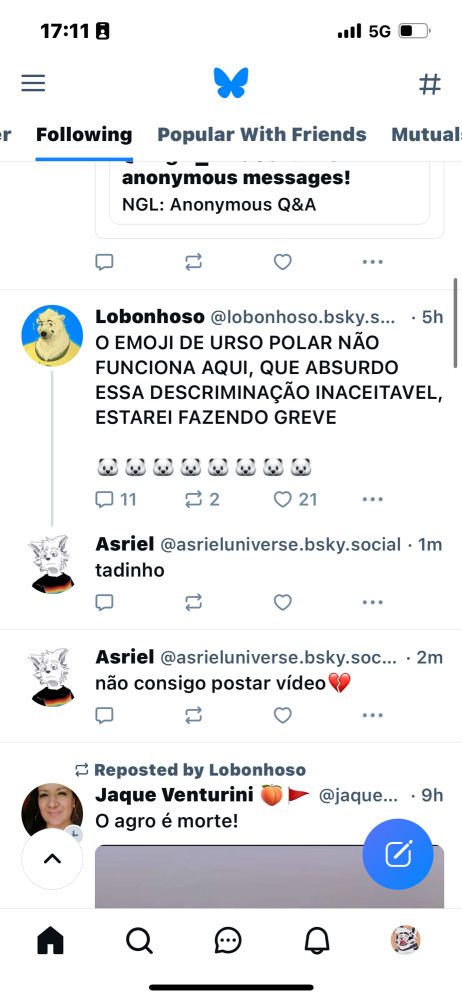Repost Lobonhoso's polar bear post

click(202, 499)
